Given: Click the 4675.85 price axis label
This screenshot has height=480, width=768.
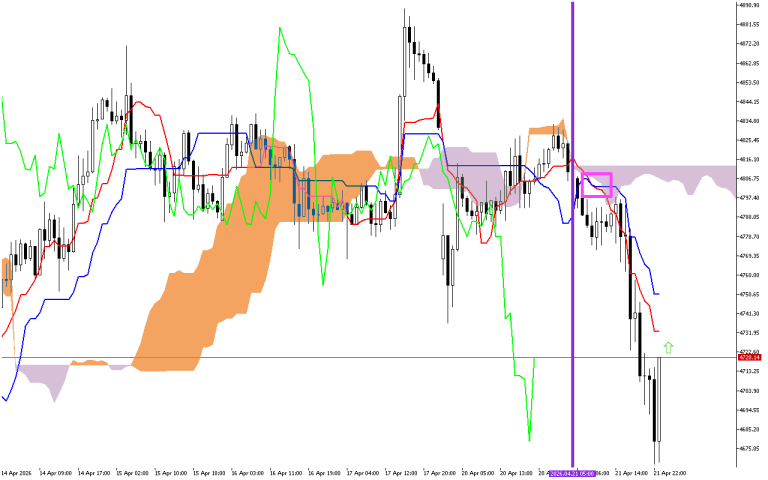Looking at the screenshot, I should point(749,448).
